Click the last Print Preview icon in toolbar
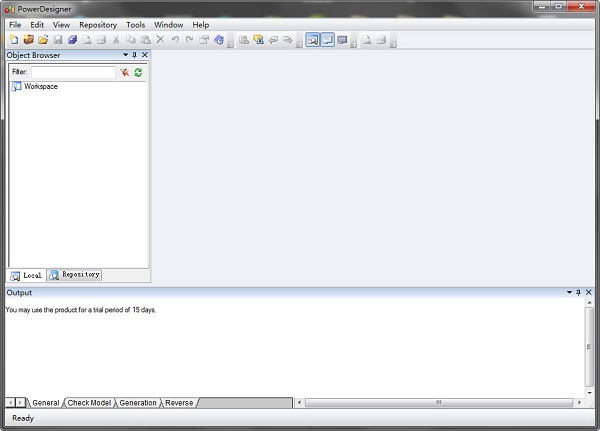This screenshot has height=431, width=600. [367, 39]
